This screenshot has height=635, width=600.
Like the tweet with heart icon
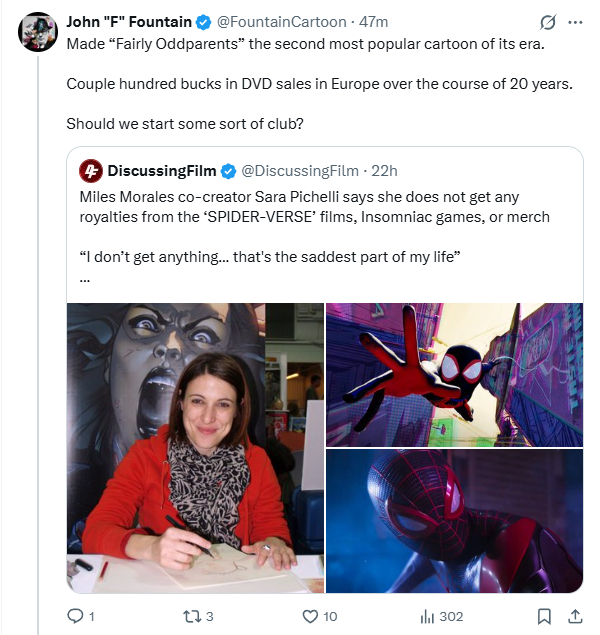310,616
